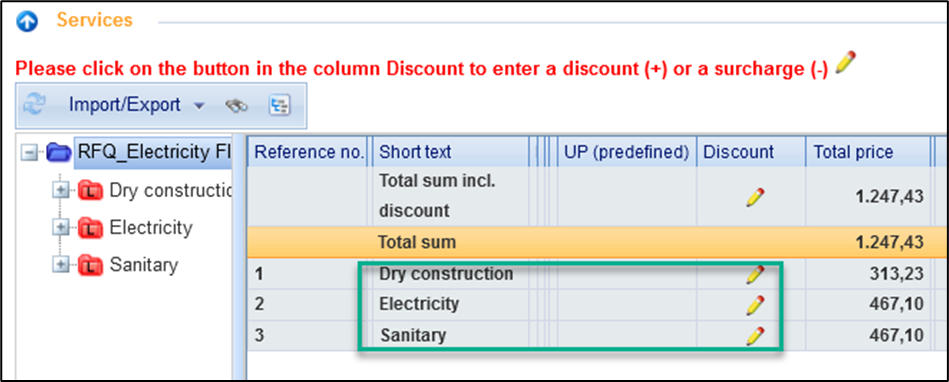Screen dimensions: 949x382
Task: Click the refresh icon in the toolbar
Action: click(x=34, y=106)
